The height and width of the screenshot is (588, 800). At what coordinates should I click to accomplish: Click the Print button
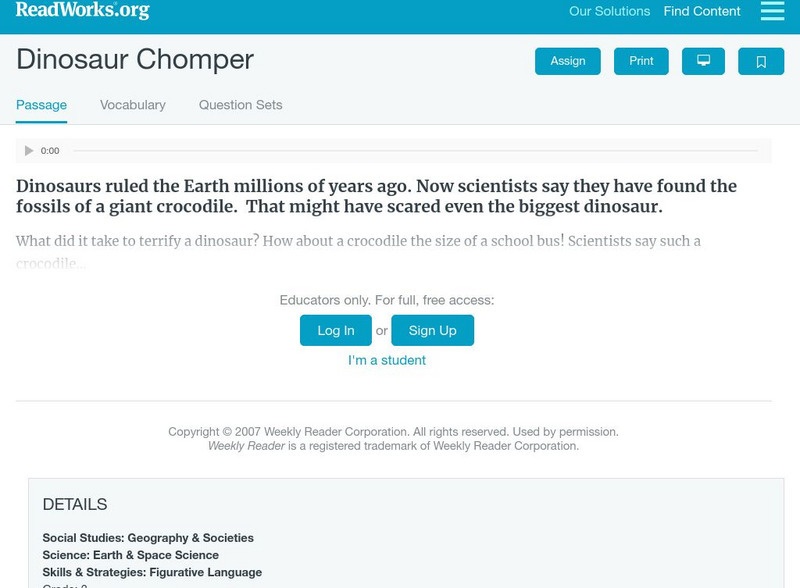[641, 60]
